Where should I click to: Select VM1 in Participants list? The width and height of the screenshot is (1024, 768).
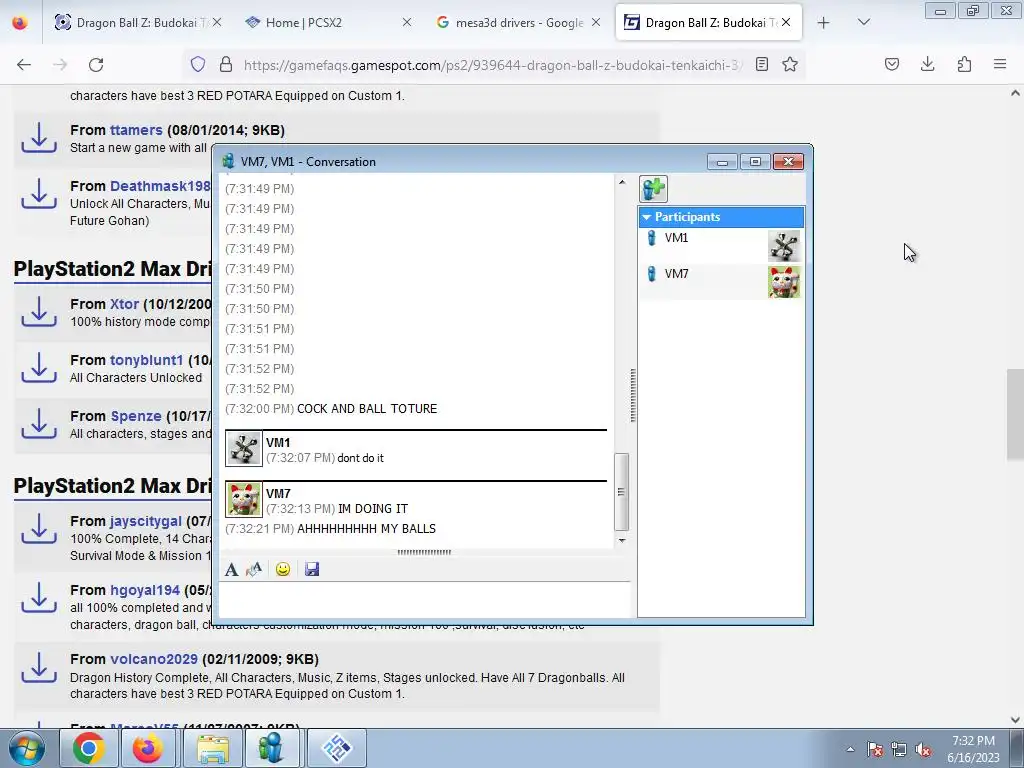[x=721, y=246]
